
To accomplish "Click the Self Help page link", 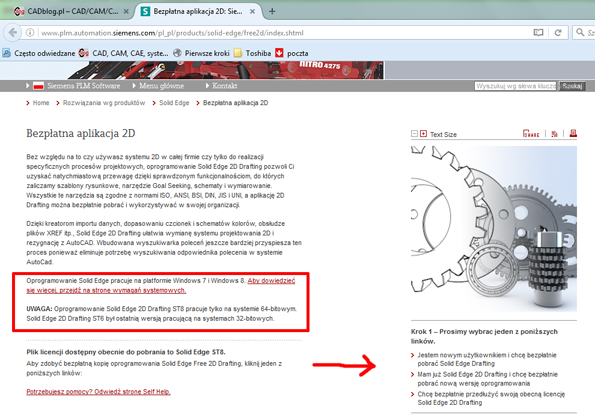I will click(98, 391).
